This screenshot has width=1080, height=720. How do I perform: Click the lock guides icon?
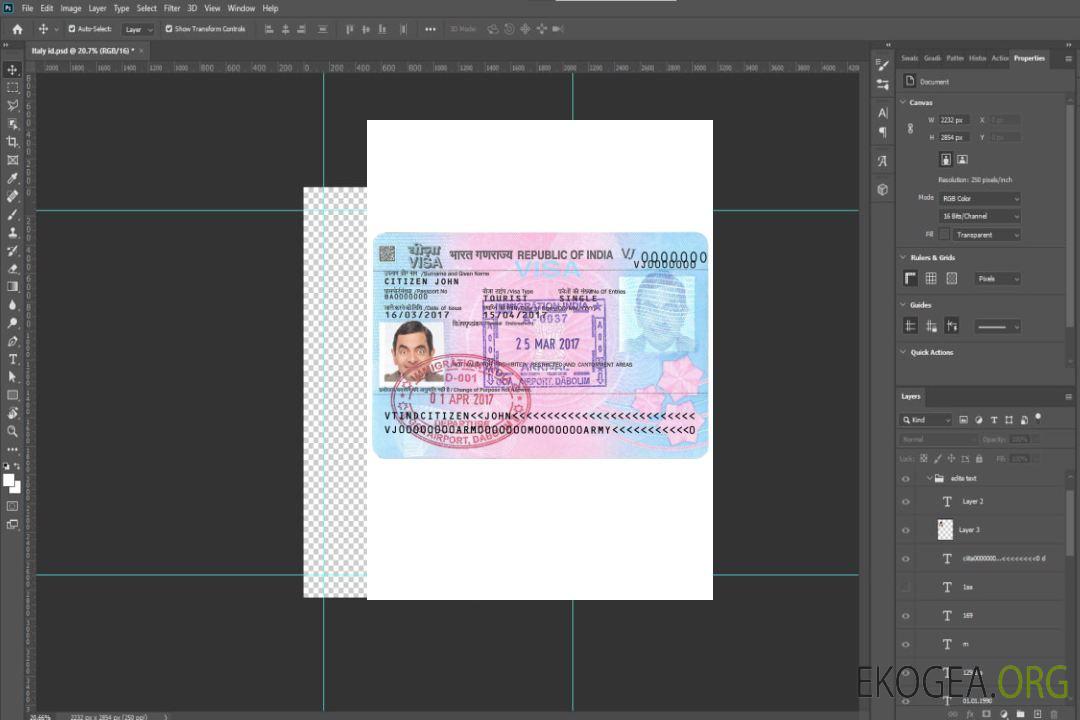[931, 327]
